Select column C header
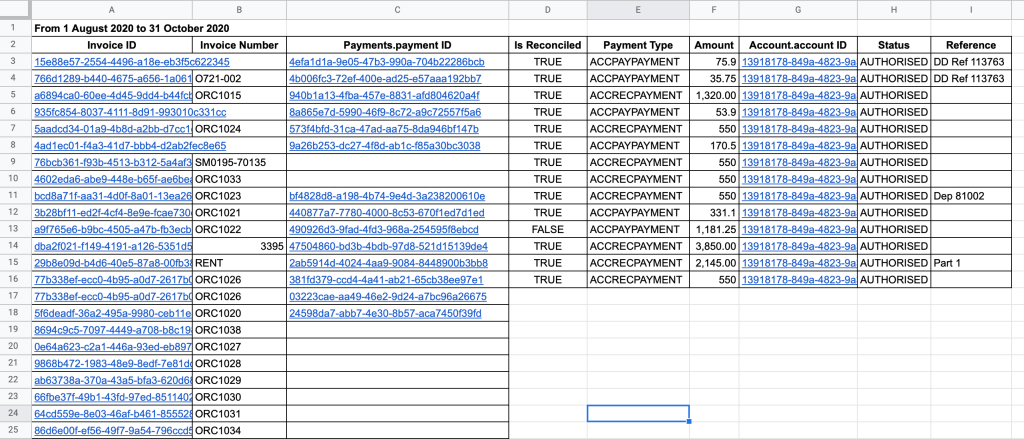Screen dimensions: 1024x439 click(398, 10)
